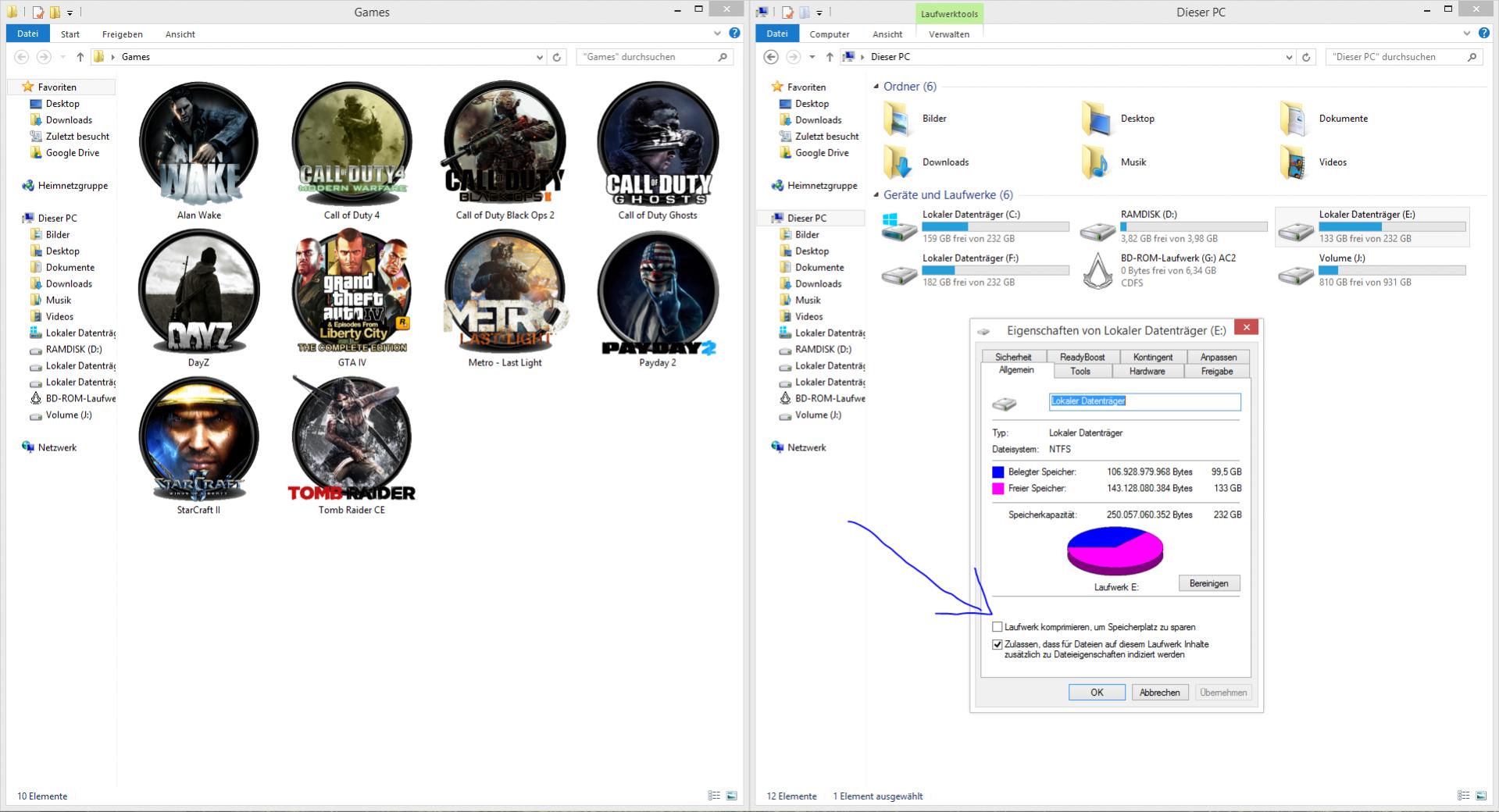Expand ribbon in Dieser PC window
The width and height of the screenshot is (1499, 812).
pyautogui.click(x=1466, y=34)
